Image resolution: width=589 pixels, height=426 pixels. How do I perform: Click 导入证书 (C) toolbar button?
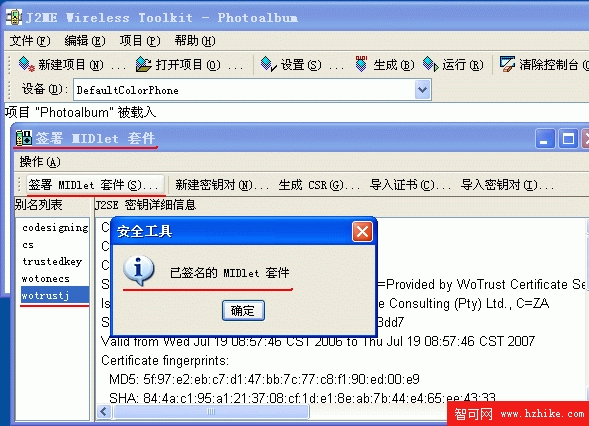coord(410,185)
